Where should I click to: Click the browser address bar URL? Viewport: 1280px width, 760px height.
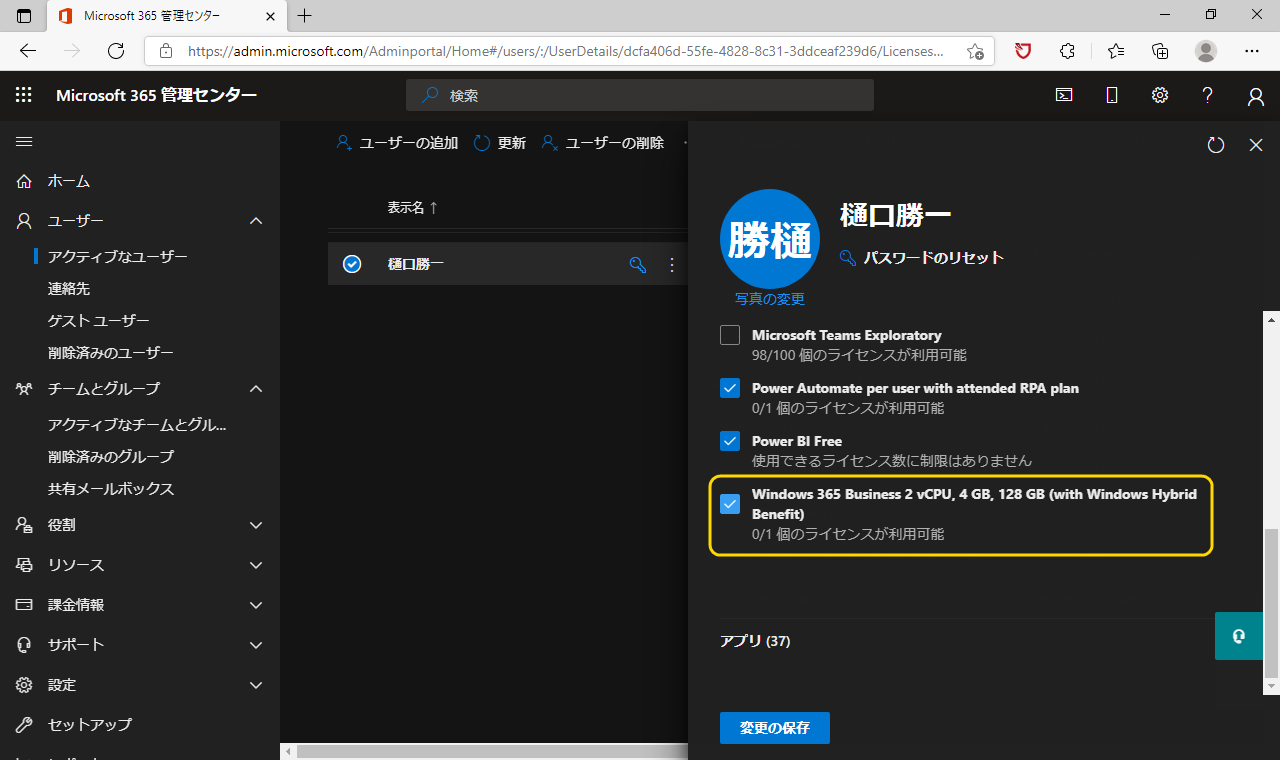[x=566, y=51]
